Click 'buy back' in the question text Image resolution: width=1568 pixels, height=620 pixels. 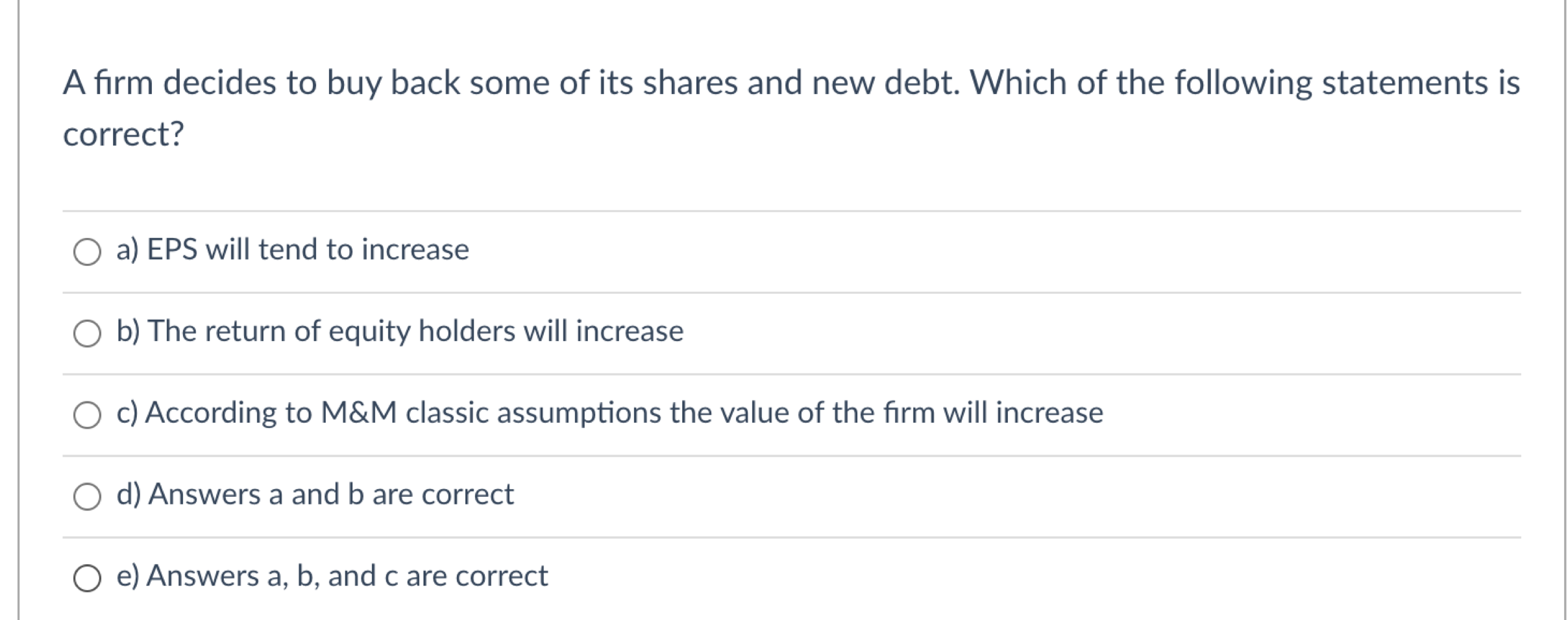(393, 83)
